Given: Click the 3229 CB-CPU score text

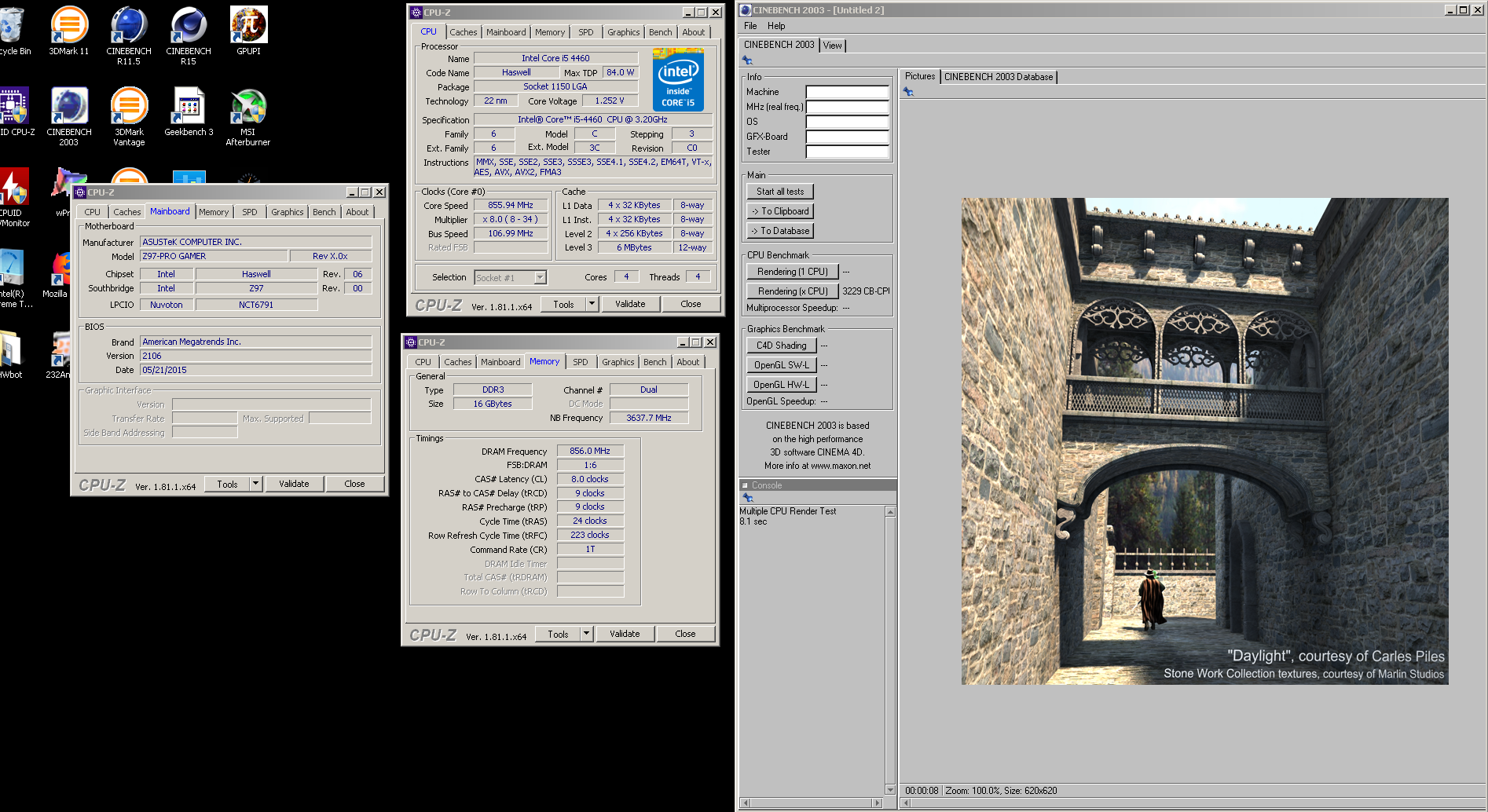Looking at the screenshot, I should [x=866, y=291].
